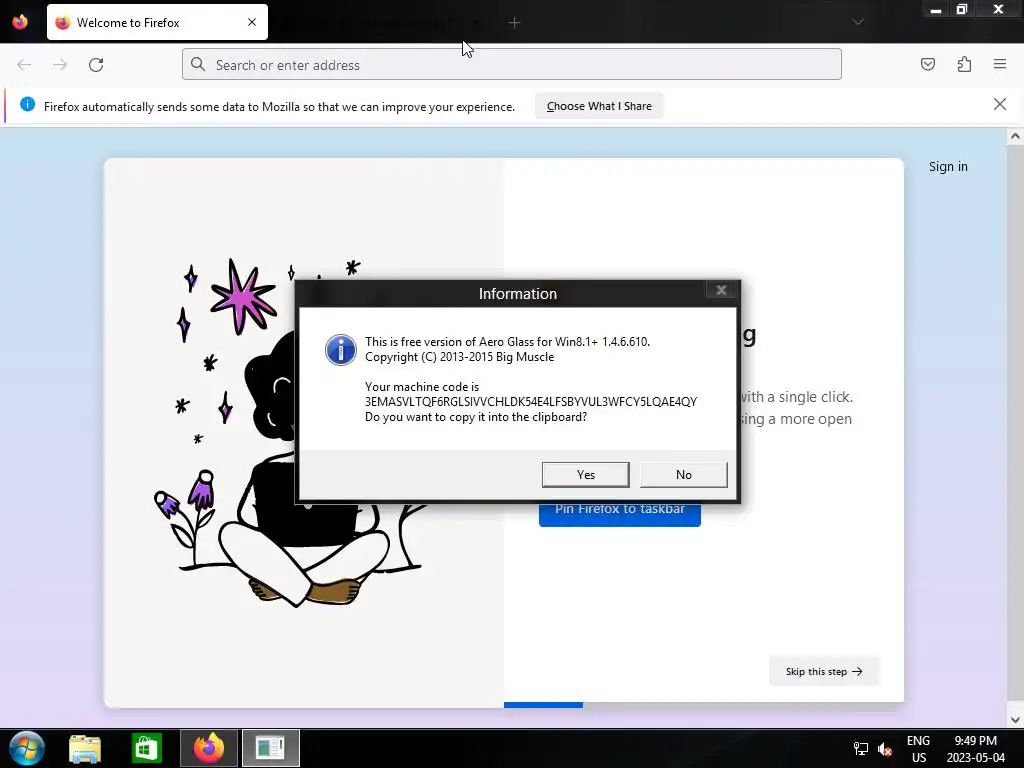Viewport: 1024px width, 768px height.
Task: Restore down the Firefox window
Action: pos(961,9)
